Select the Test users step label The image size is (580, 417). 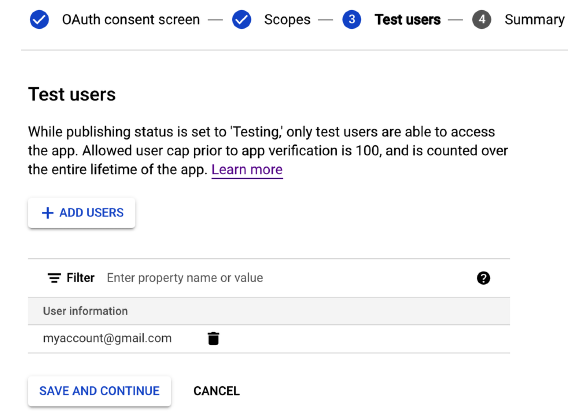point(408,20)
